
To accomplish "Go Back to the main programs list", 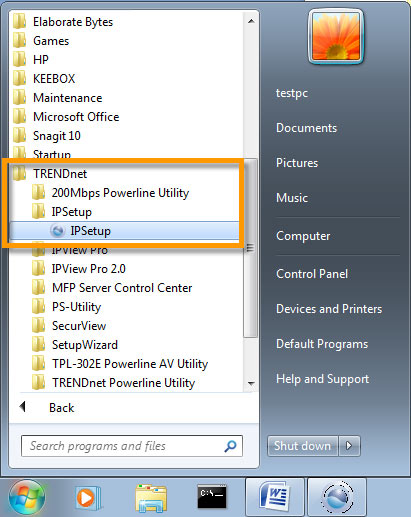I will pos(61,408).
